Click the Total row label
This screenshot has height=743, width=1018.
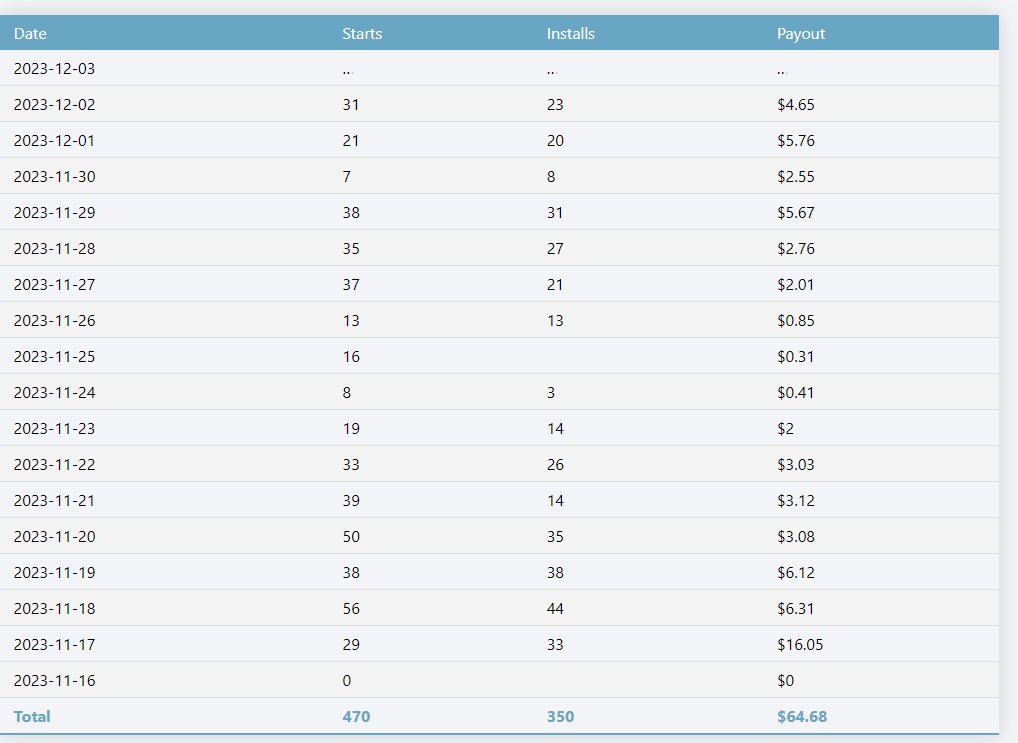[32, 717]
